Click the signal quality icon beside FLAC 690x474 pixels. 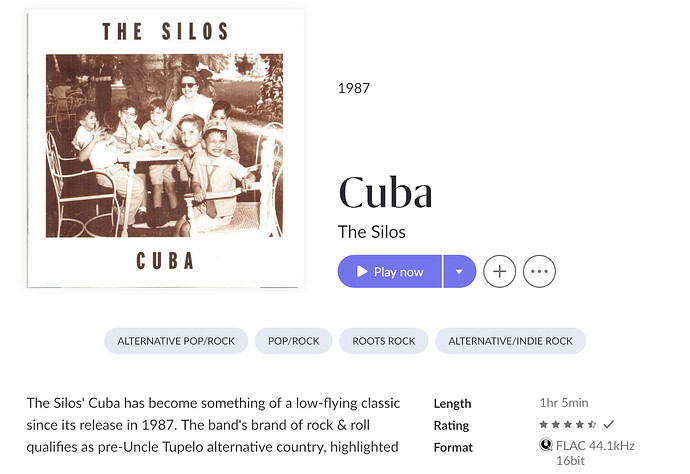546,445
